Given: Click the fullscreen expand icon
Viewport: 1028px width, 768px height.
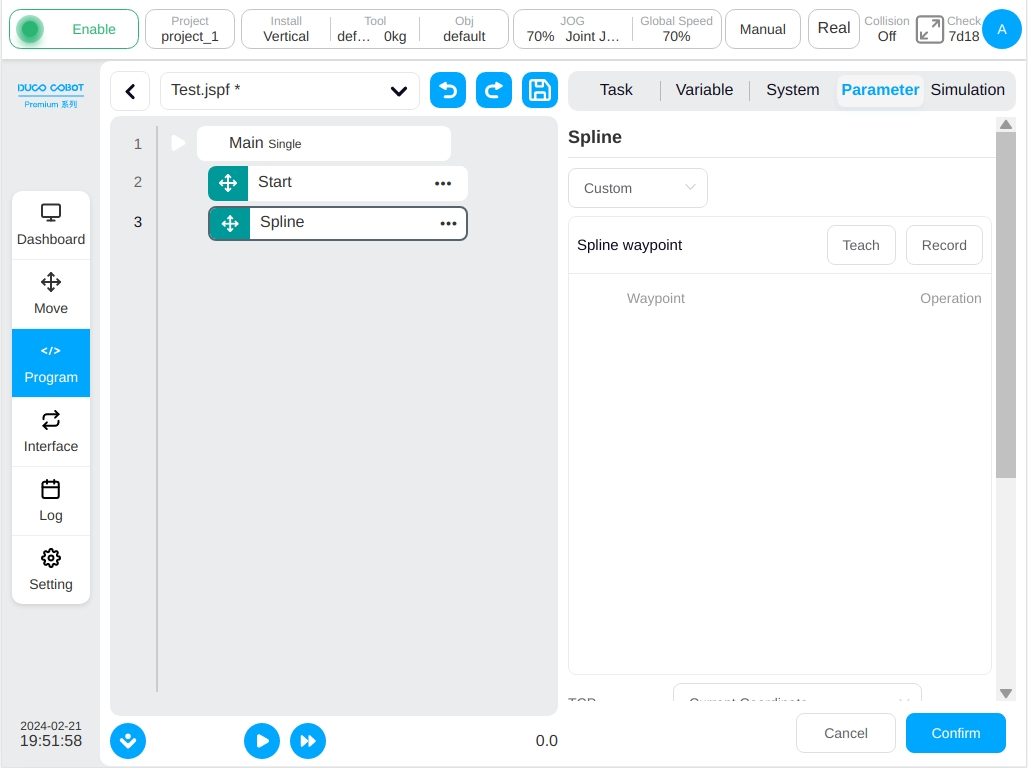Looking at the screenshot, I should tap(929, 30).
